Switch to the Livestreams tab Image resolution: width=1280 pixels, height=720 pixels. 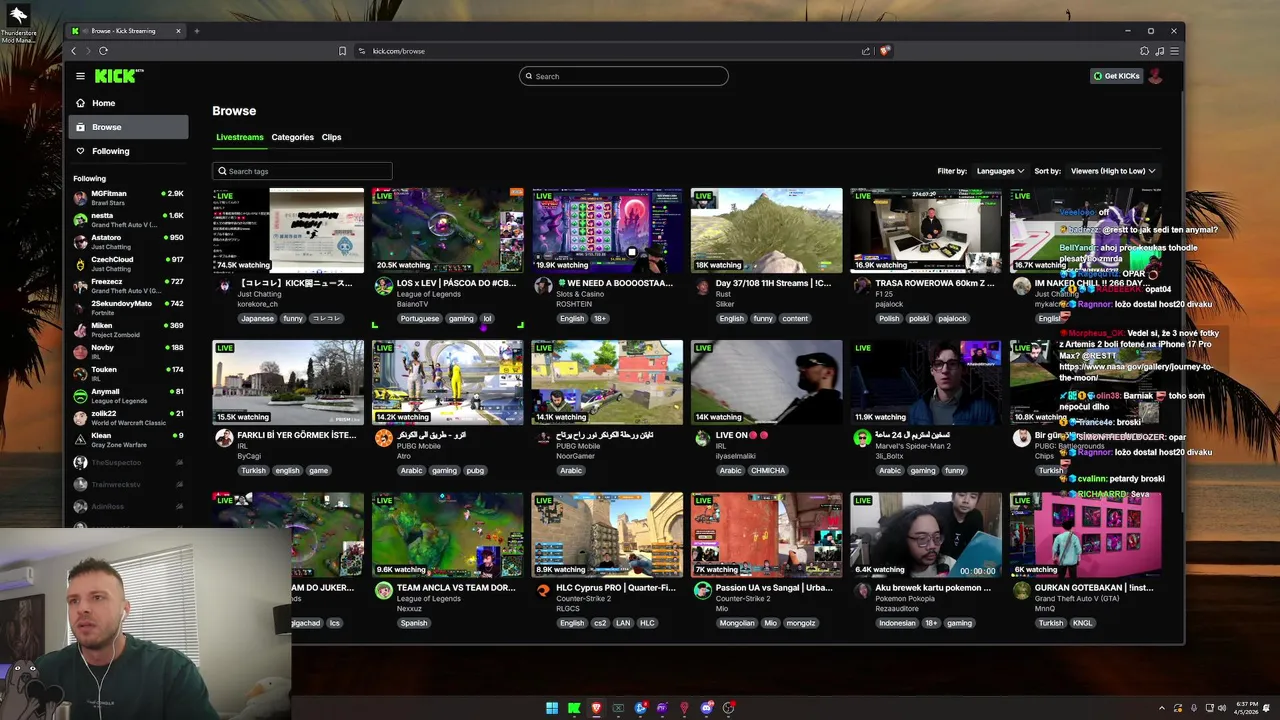[240, 137]
